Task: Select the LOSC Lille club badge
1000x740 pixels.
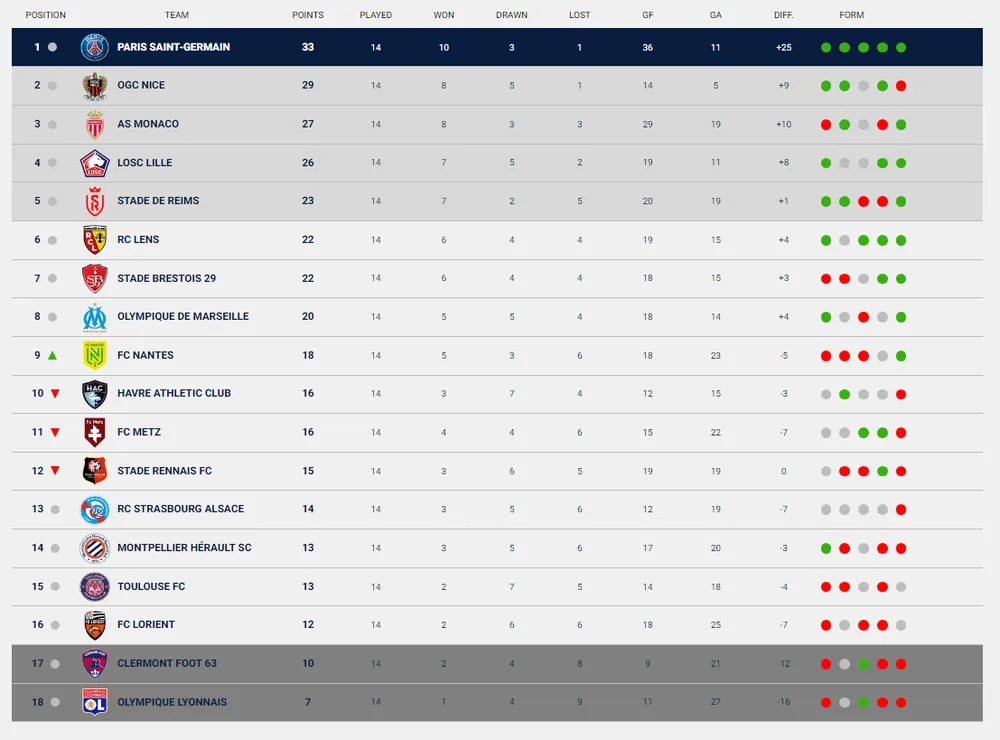Action: click(x=94, y=163)
